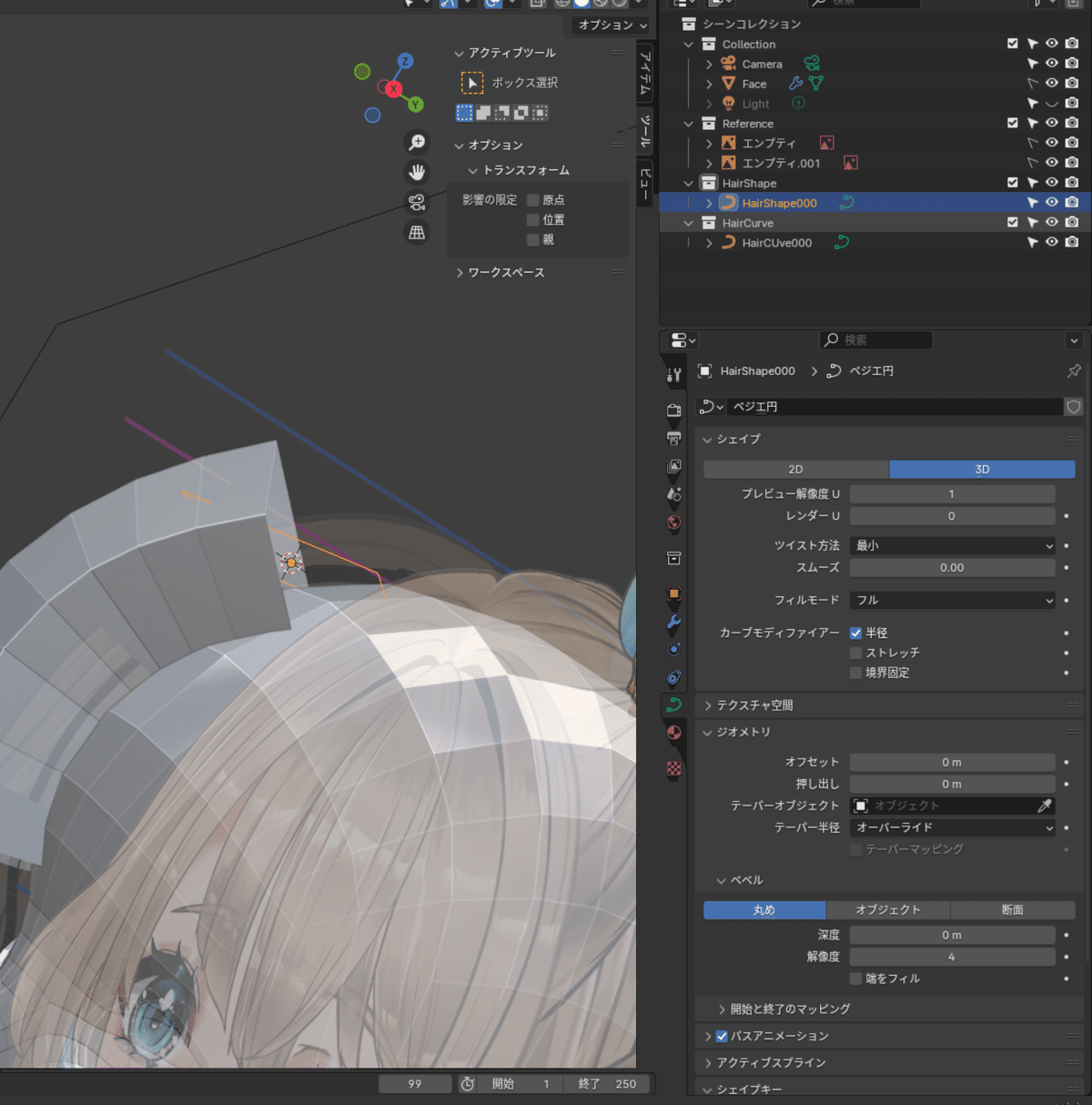Screen dimensions: 1092x1105
Task: Click the green Y axis on the navigation gizmo
Action: click(415, 105)
